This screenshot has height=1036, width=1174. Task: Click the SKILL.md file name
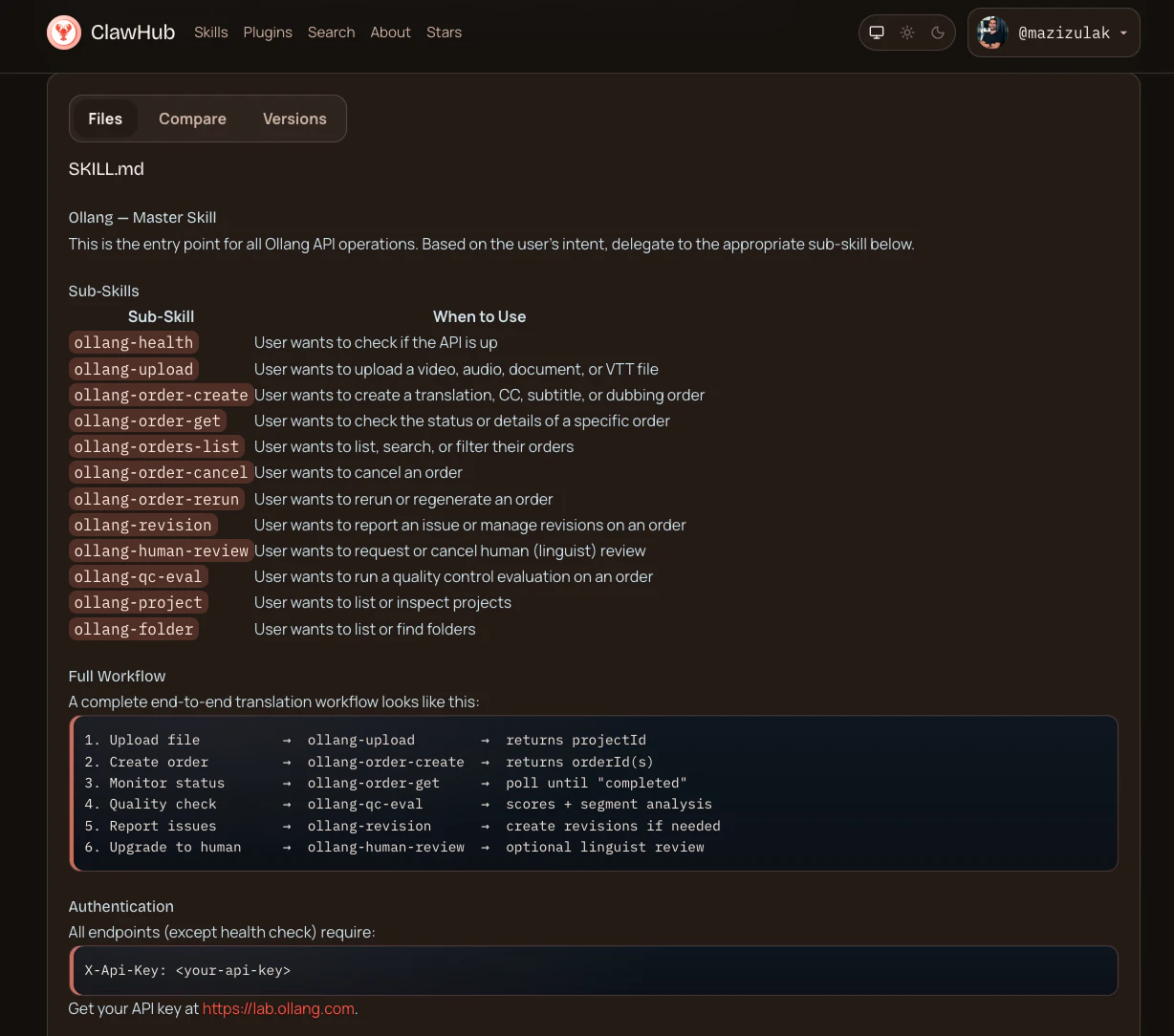(x=106, y=169)
